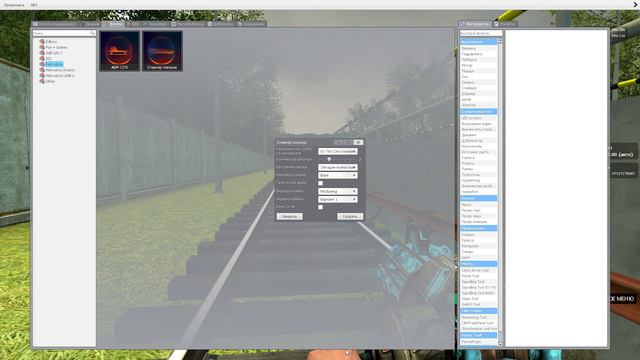640x360 pixels.
Task: Select the Динамит tool in the tool list
Action: tap(478, 135)
